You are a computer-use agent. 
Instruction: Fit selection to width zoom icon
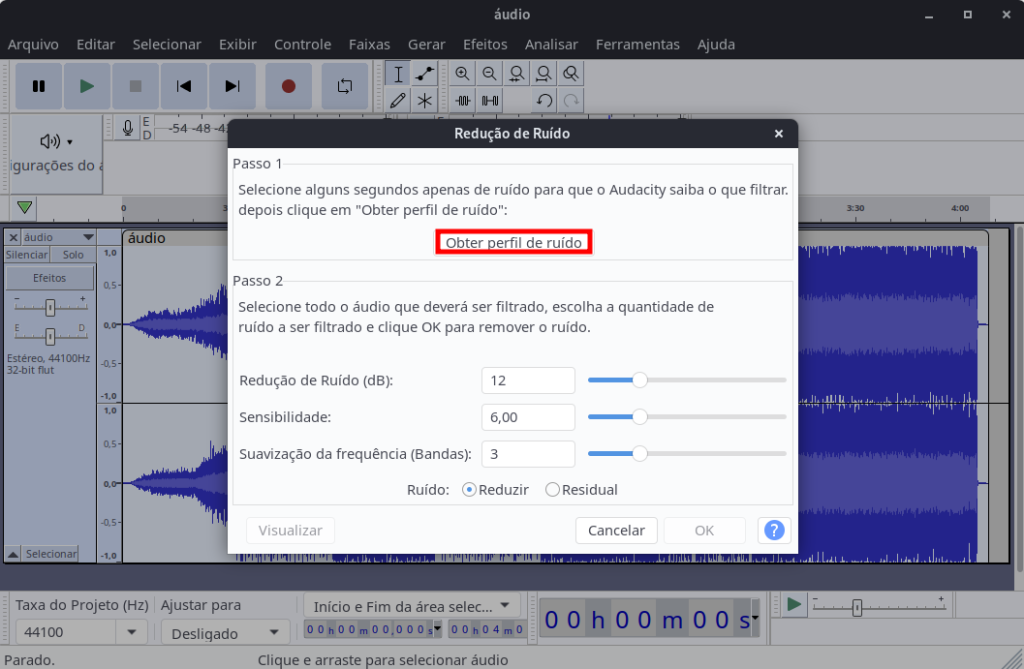[x=517, y=74]
